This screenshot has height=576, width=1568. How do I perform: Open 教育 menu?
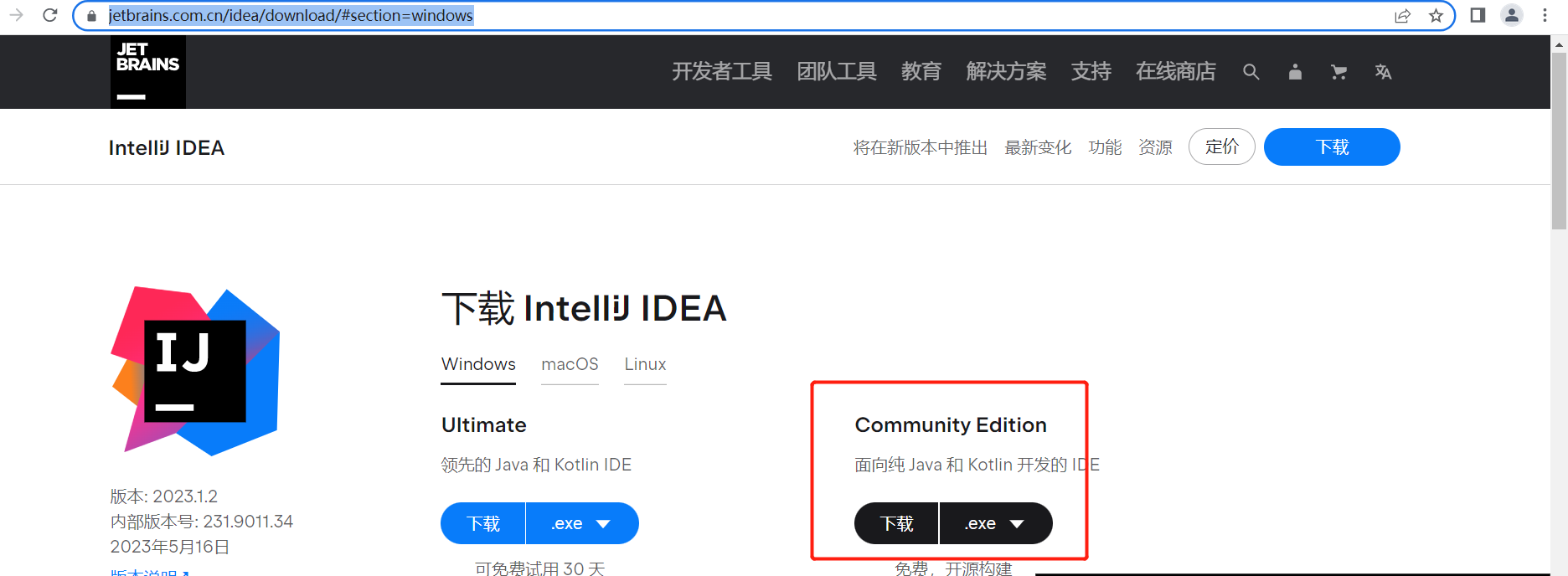click(x=921, y=72)
